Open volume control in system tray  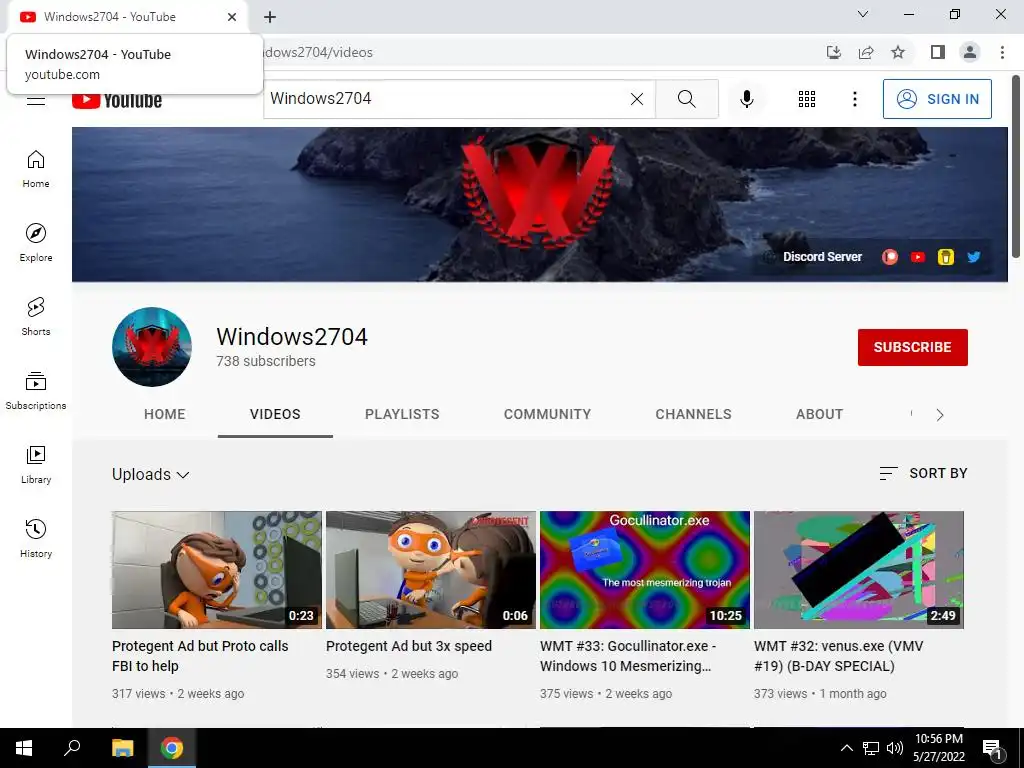(895, 748)
